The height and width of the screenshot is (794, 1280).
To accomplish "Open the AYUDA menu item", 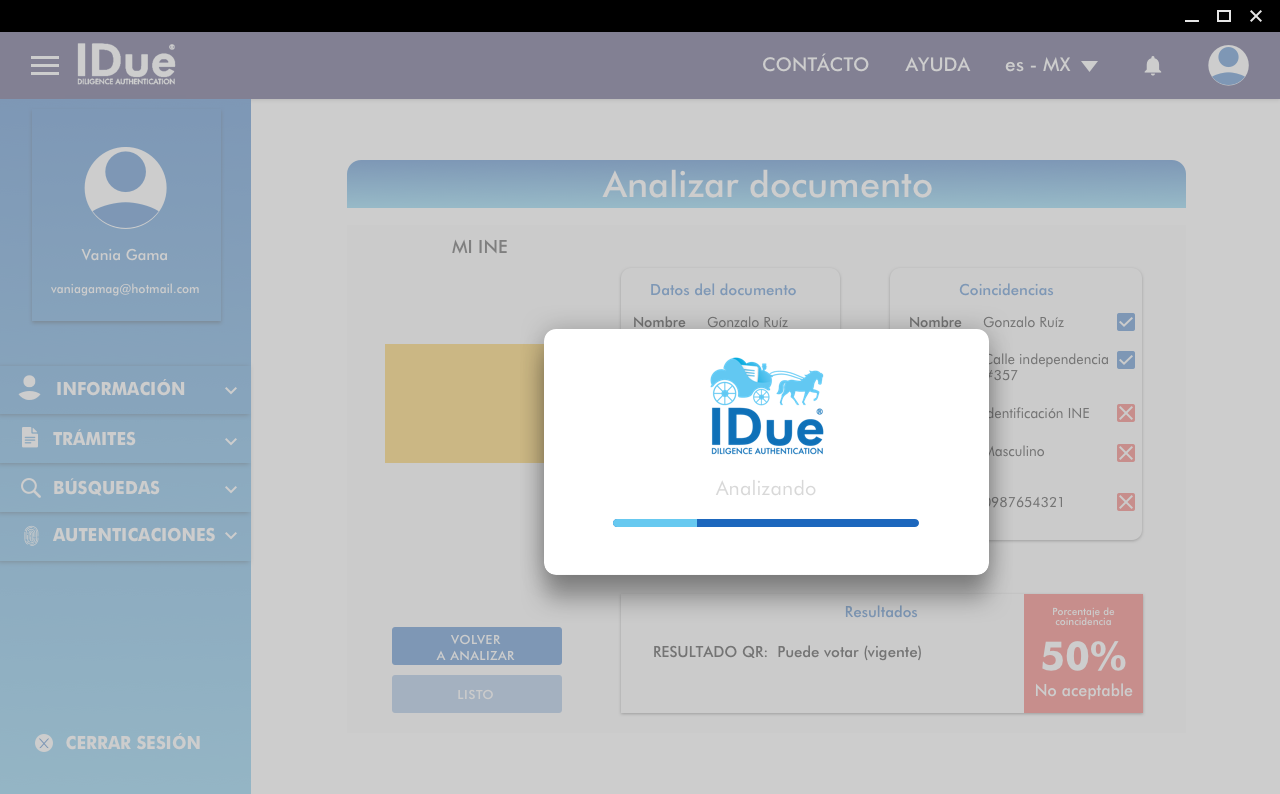I will click(x=937, y=65).
